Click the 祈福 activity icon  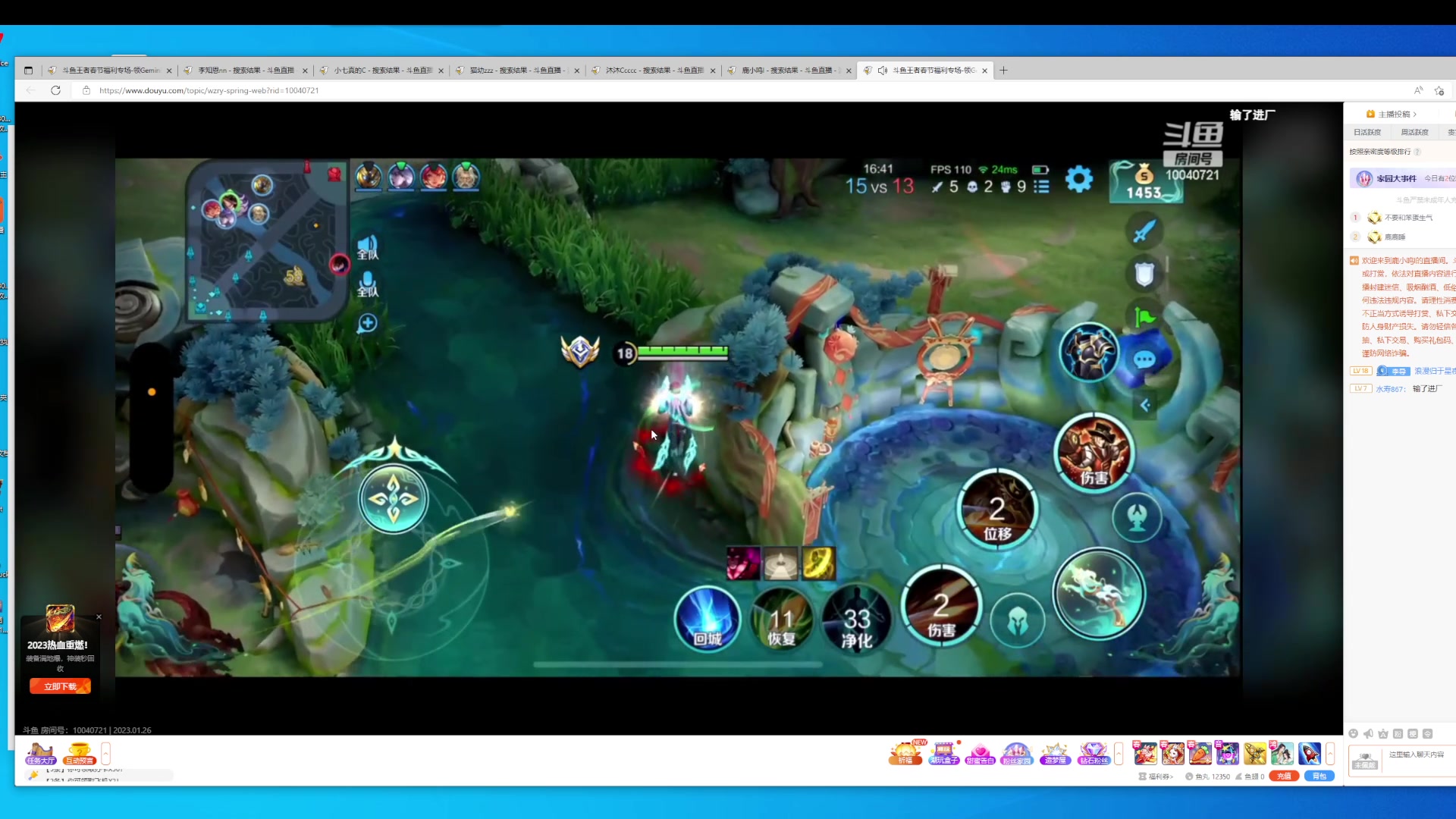click(x=905, y=753)
